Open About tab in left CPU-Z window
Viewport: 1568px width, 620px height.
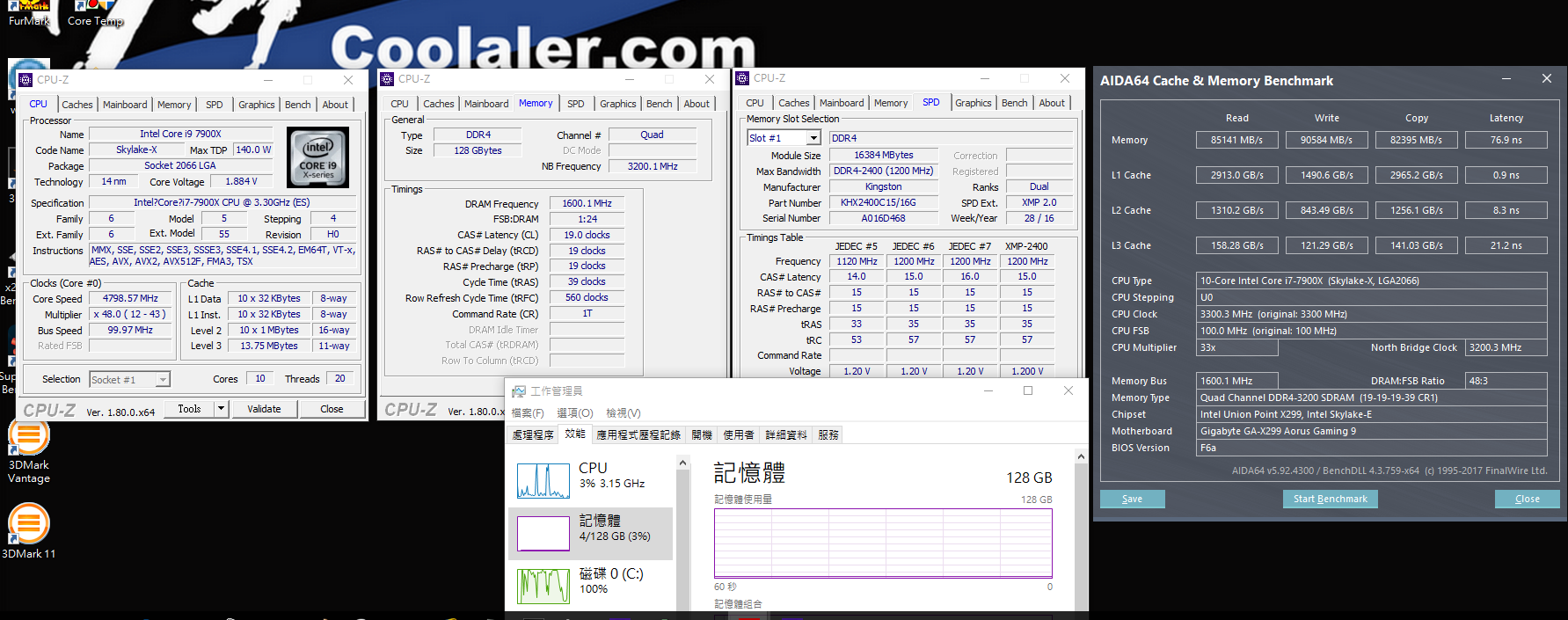click(x=335, y=105)
